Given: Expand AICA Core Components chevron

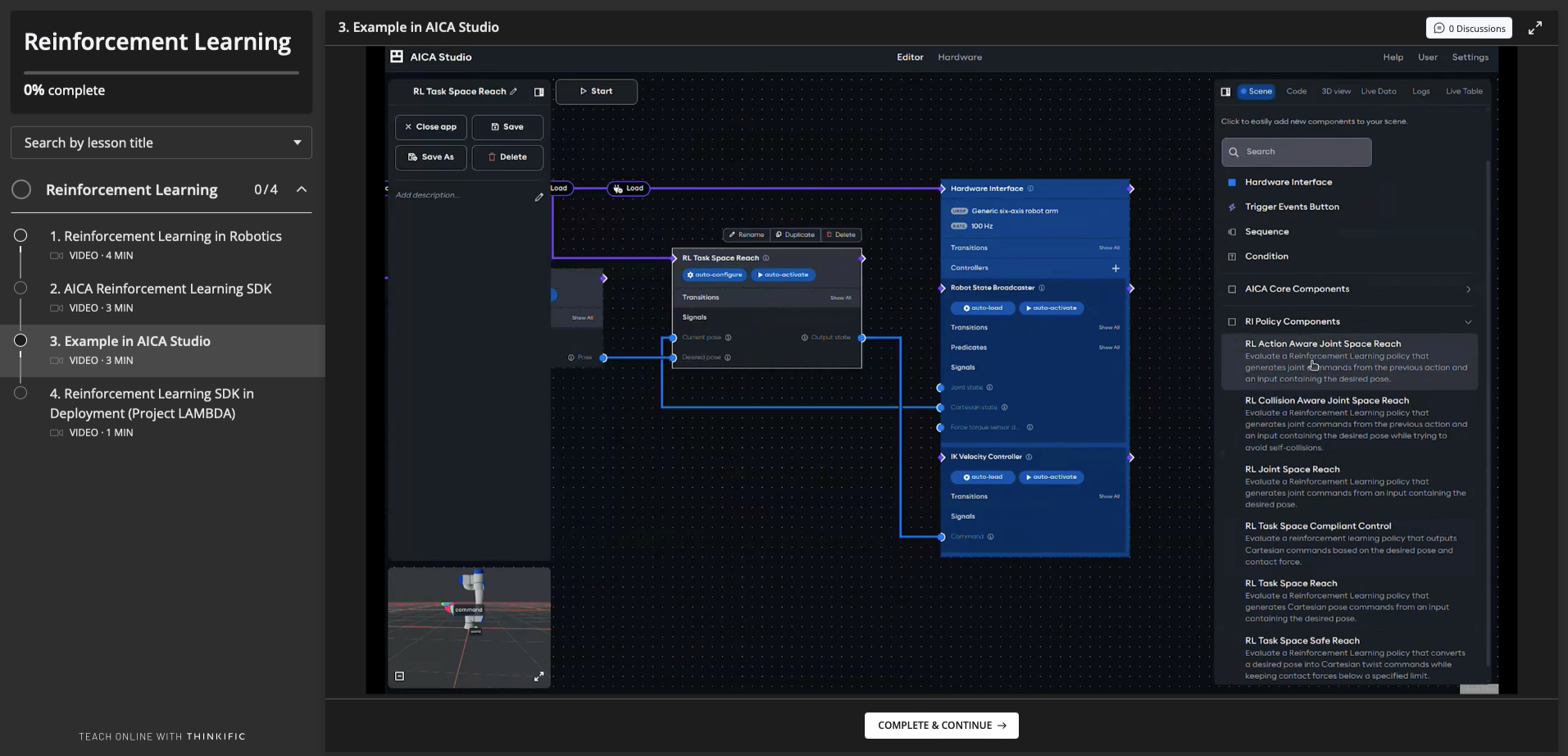Looking at the screenshot, I should tap(1467, 289).
